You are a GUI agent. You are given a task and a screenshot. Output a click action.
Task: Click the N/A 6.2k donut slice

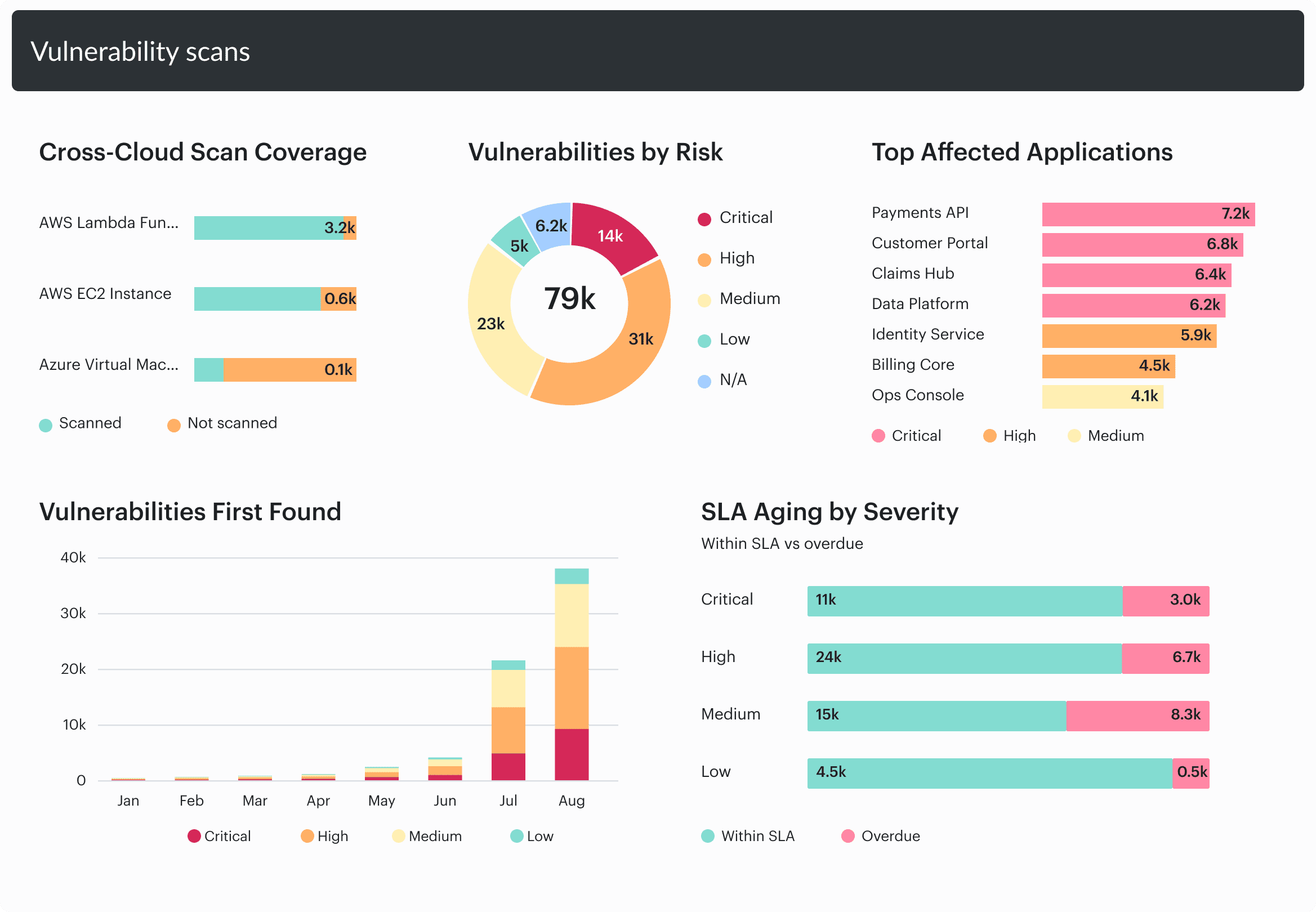[550, 226]
